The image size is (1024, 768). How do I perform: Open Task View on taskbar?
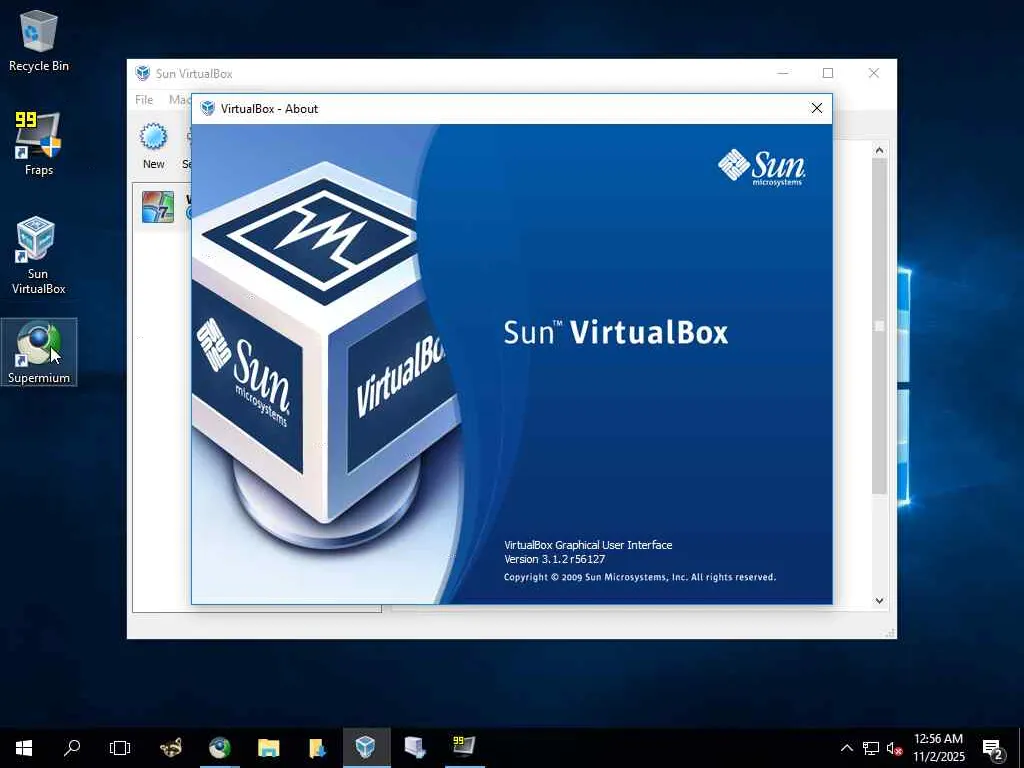point(120,748)
